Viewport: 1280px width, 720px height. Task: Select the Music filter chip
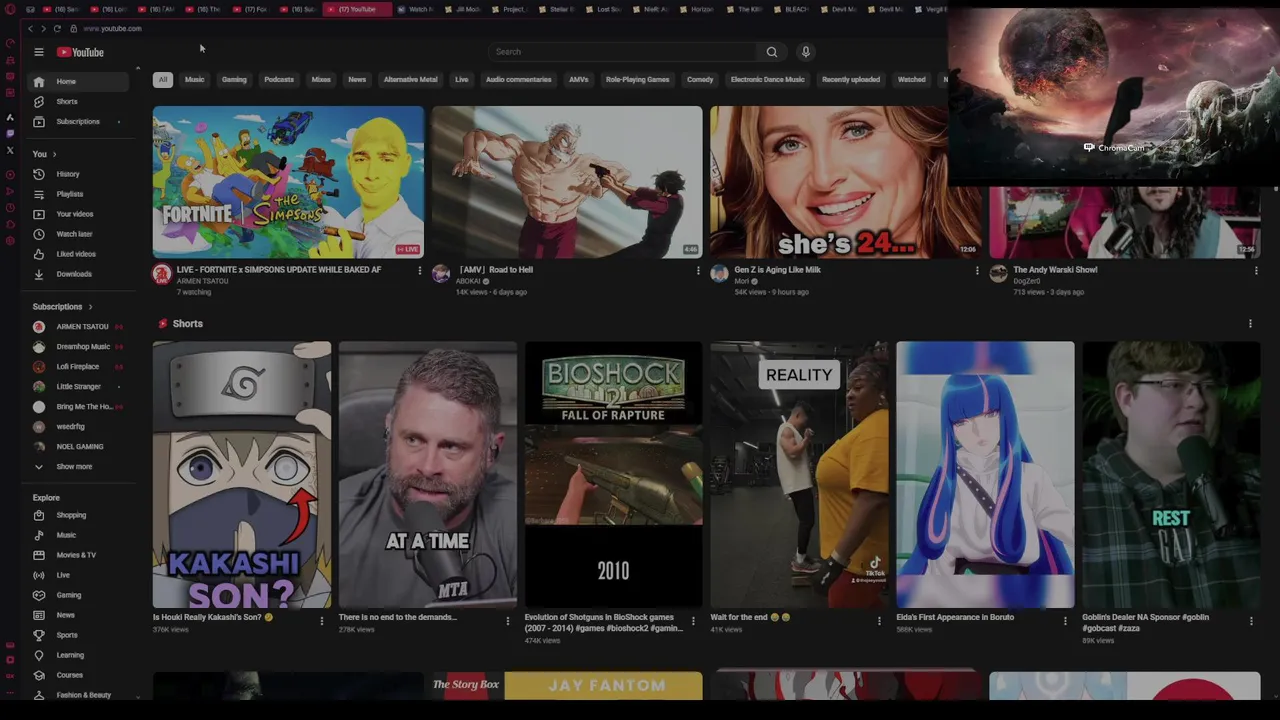tap(194, 80)
